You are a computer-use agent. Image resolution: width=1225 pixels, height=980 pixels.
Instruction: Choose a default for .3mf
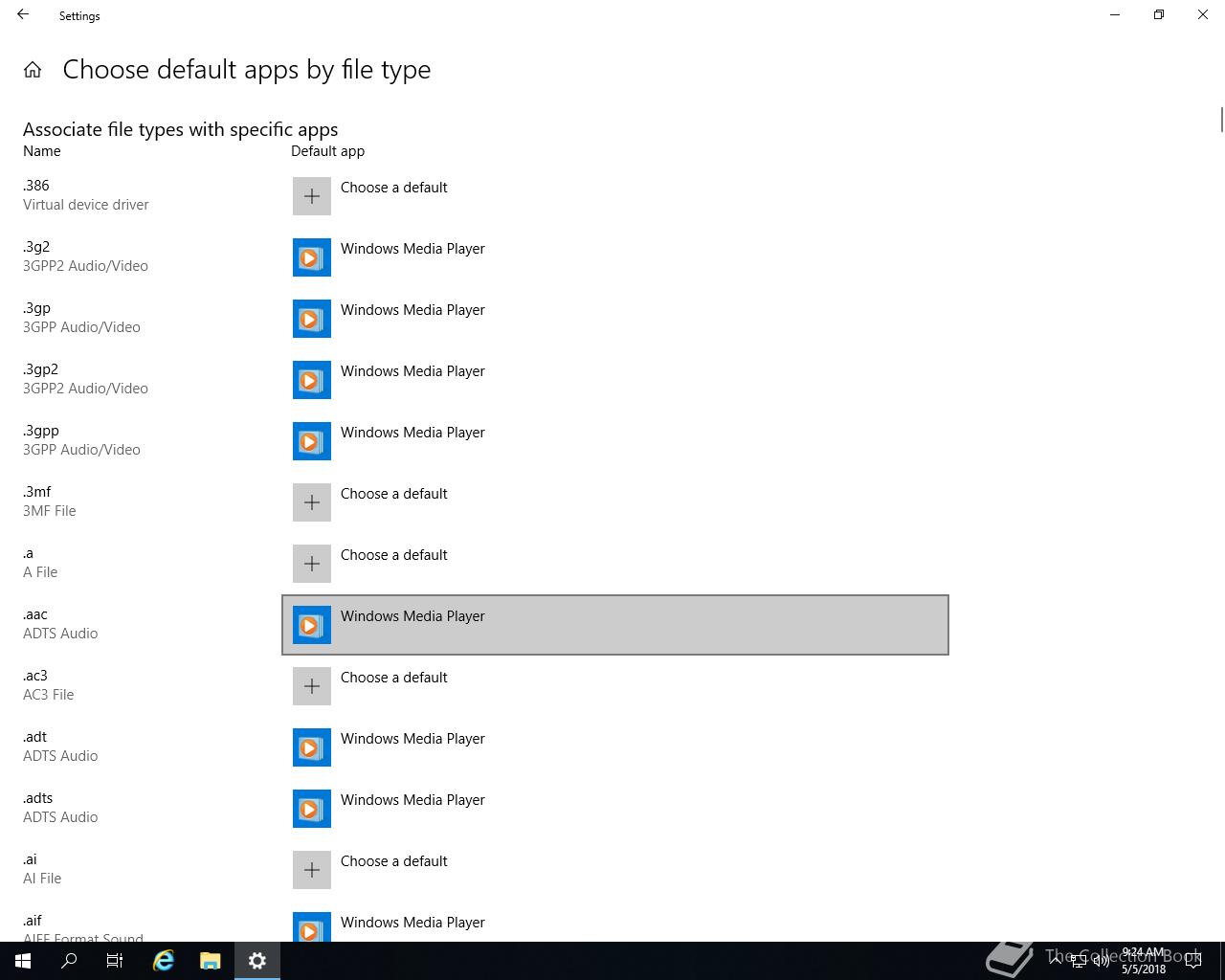tap(615, 502)
